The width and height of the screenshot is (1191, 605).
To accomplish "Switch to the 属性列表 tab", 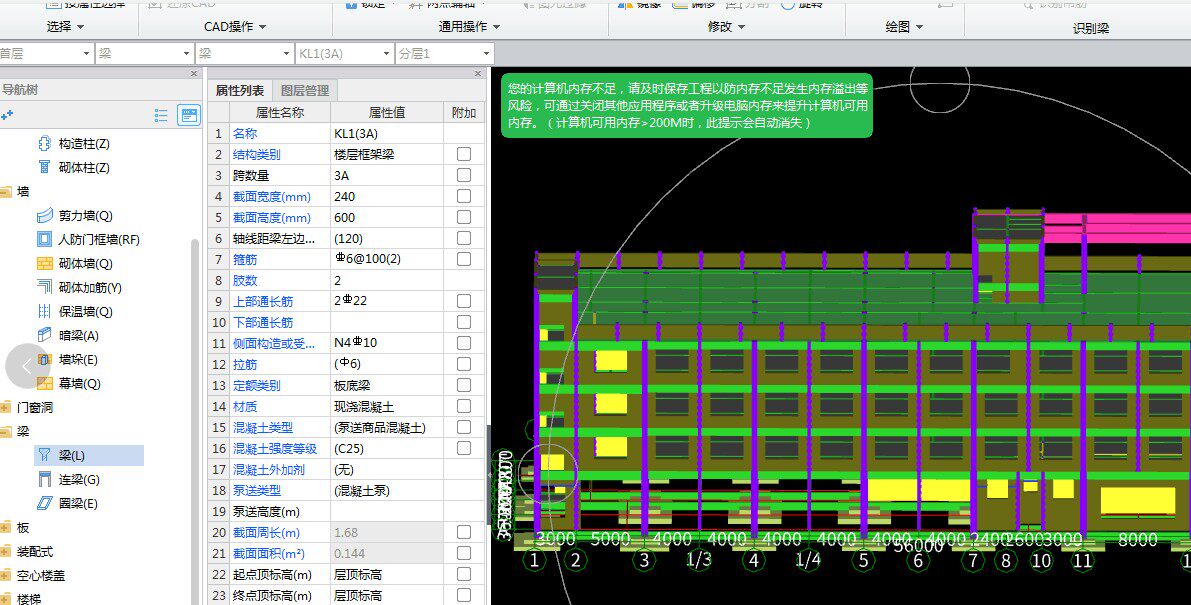I will coord(240,91).
